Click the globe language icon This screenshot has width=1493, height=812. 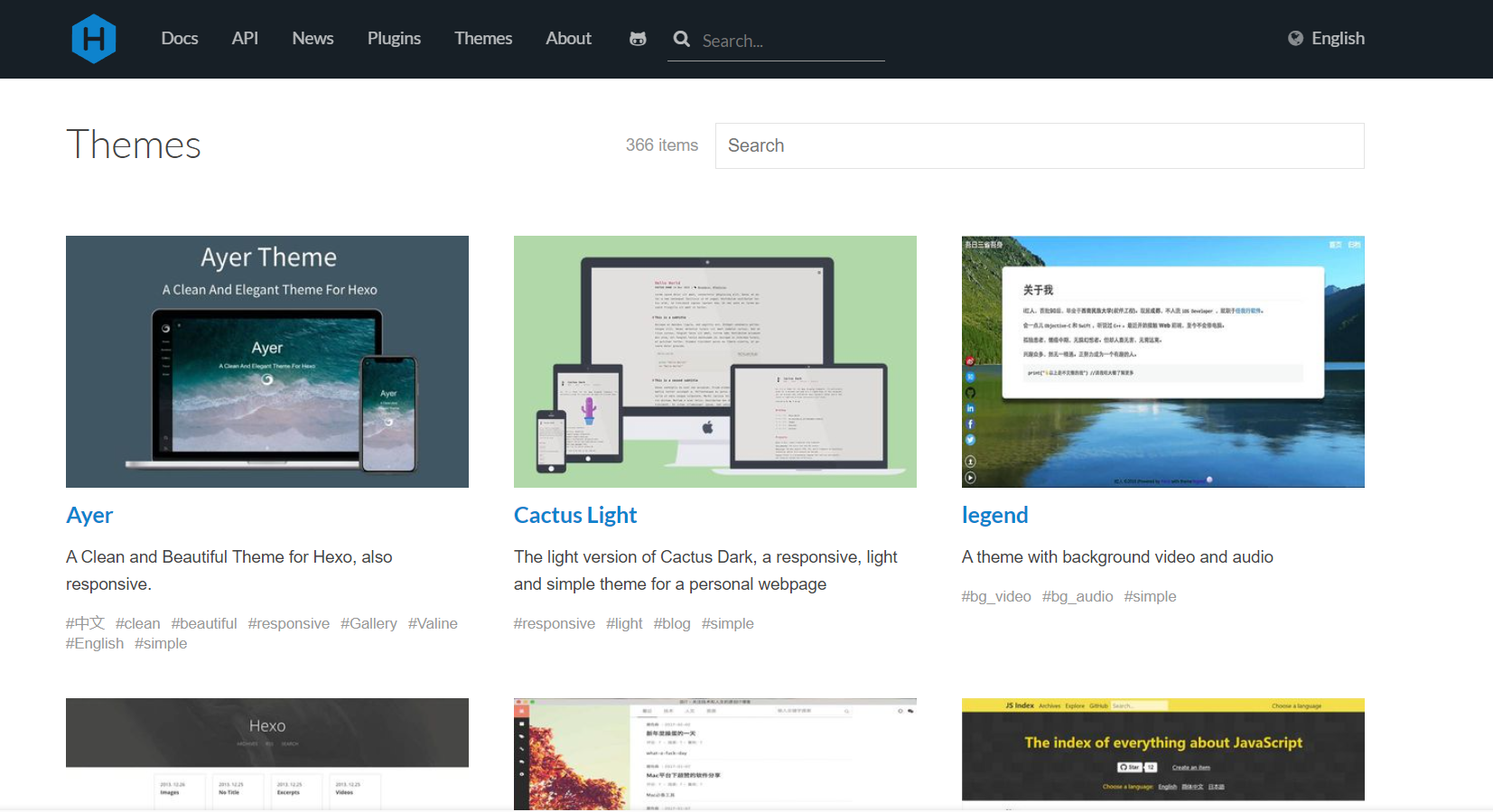point(1295,38)
